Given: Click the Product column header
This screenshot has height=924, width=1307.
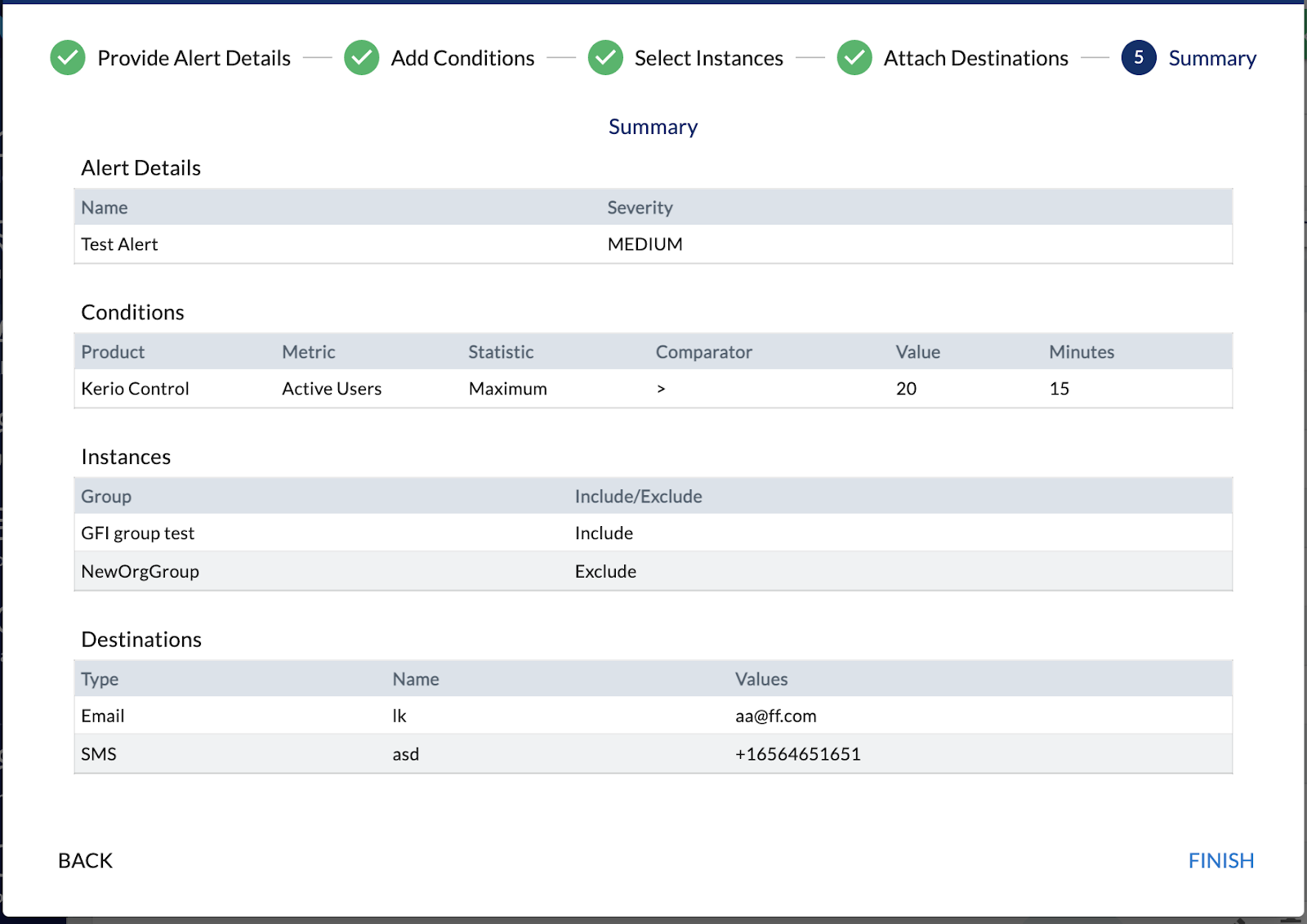Looking at the screenshot, I should 113,352.
